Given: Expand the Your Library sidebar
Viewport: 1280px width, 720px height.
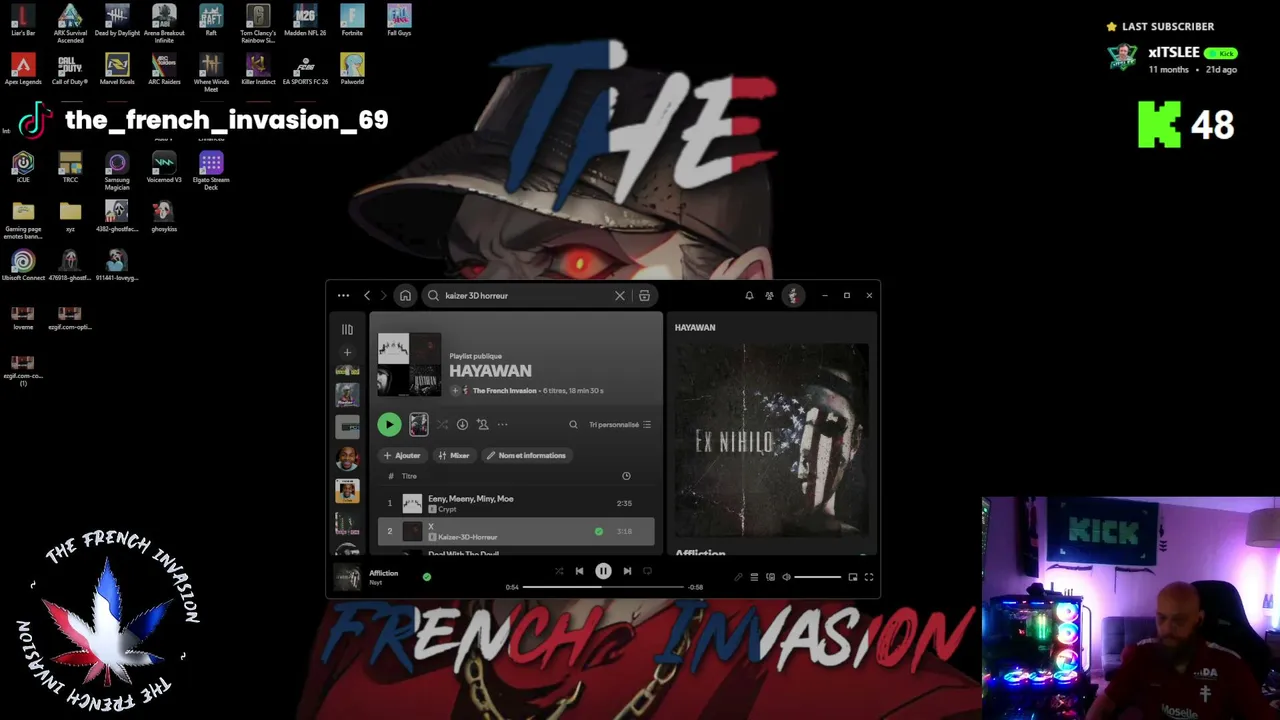Looking at the screenshot, I should tap(347, 329).
